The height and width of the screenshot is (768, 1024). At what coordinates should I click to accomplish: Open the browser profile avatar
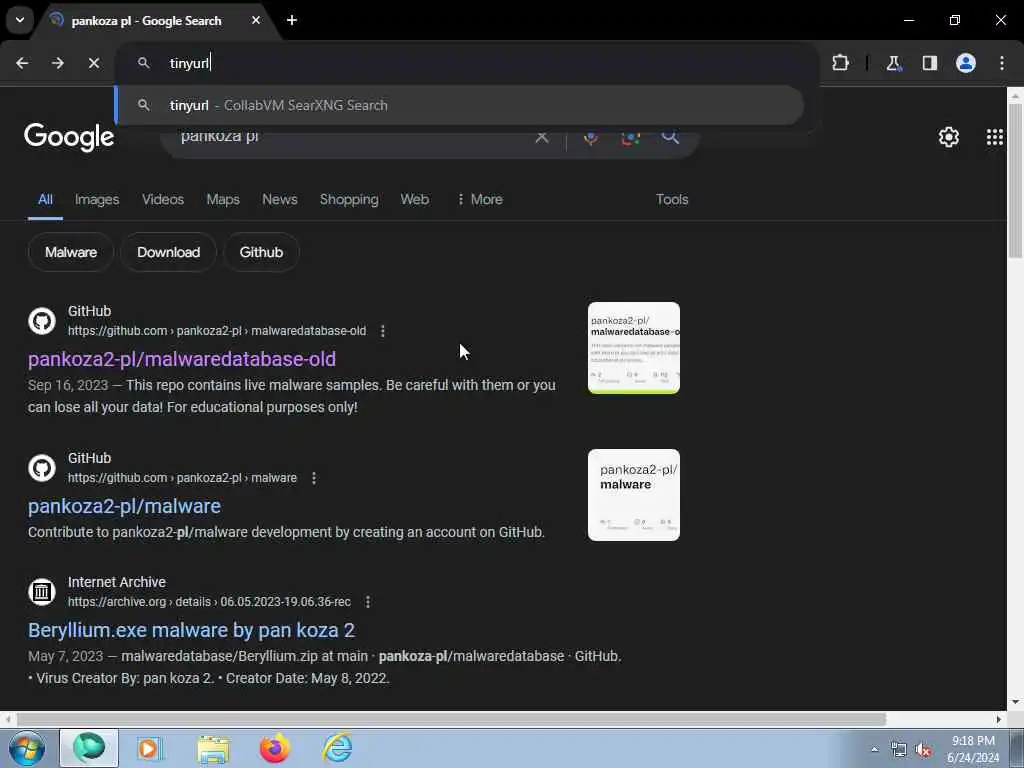[965, 63]
